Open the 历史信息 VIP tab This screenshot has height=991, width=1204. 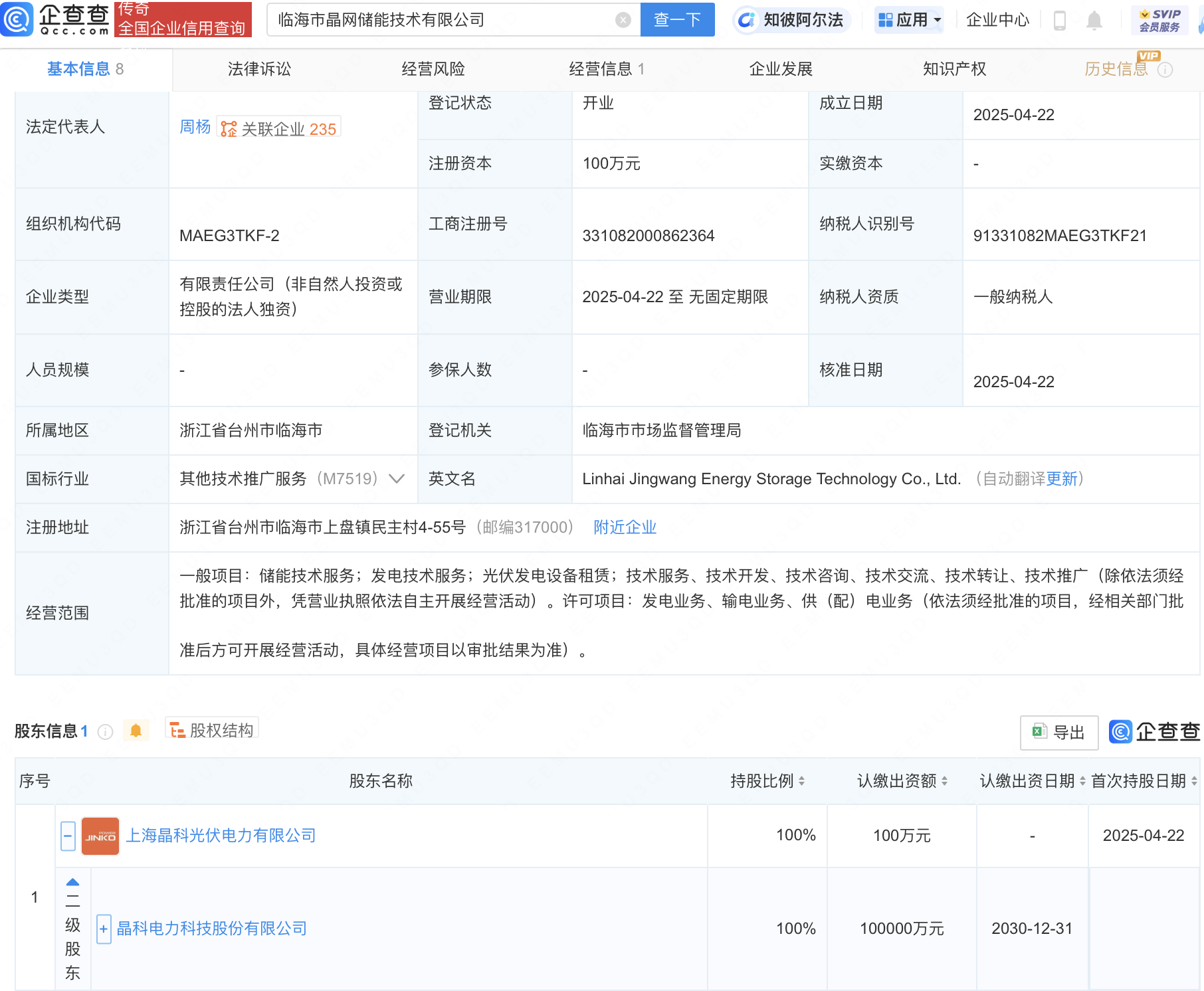(1116, 69)
